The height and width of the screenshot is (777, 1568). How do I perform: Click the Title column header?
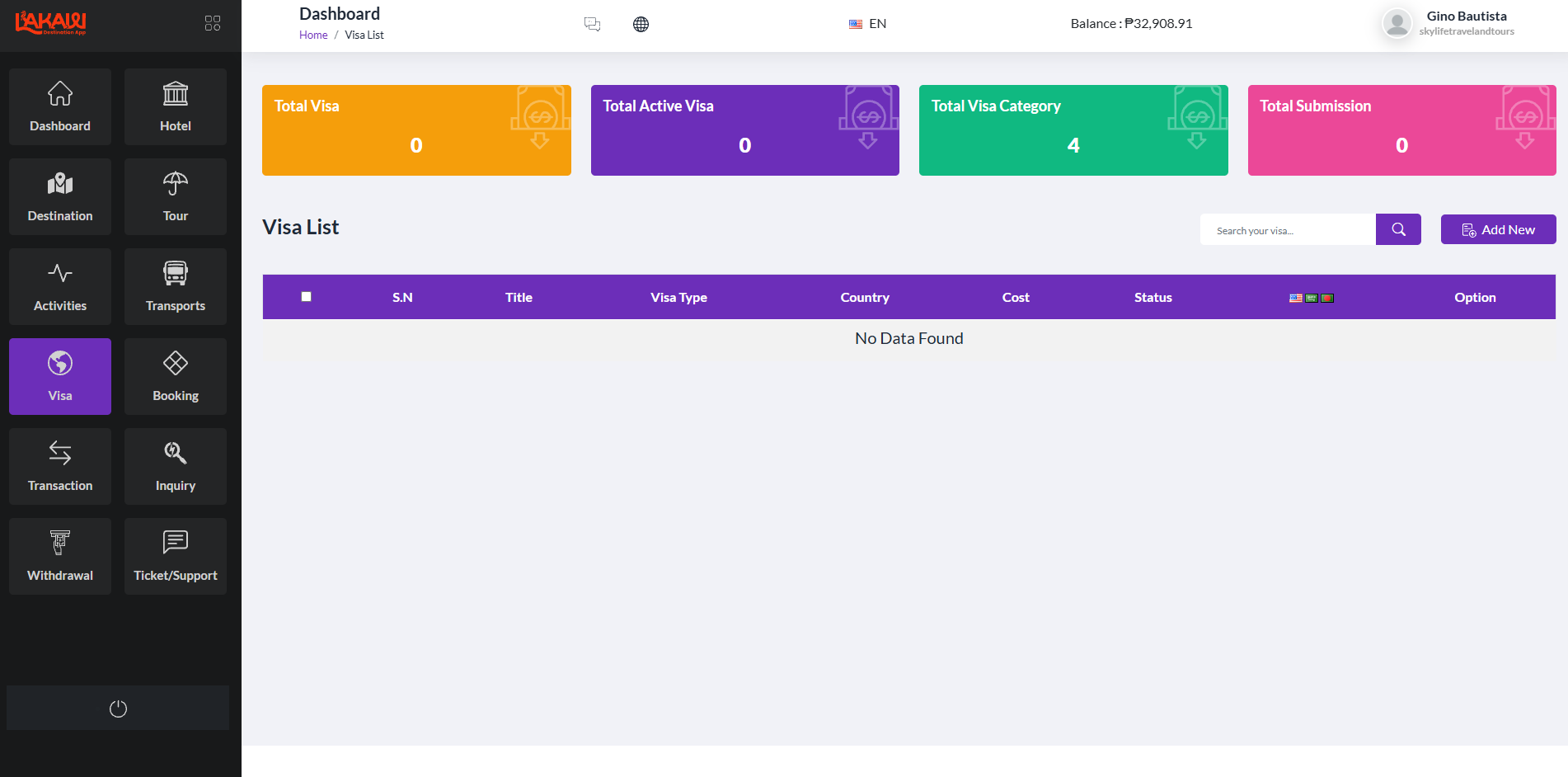click(x=519, y=297)
